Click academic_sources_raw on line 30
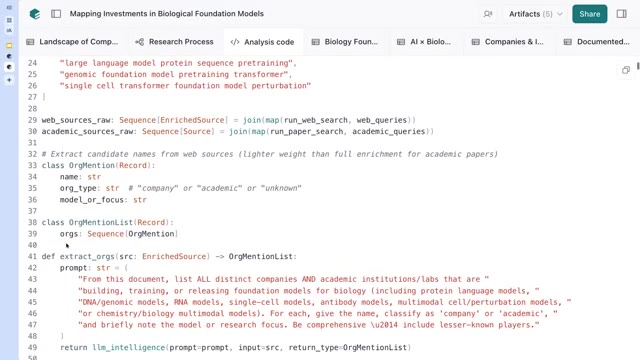Viewport: 640px width, 360px height. (x=87, y=131)
